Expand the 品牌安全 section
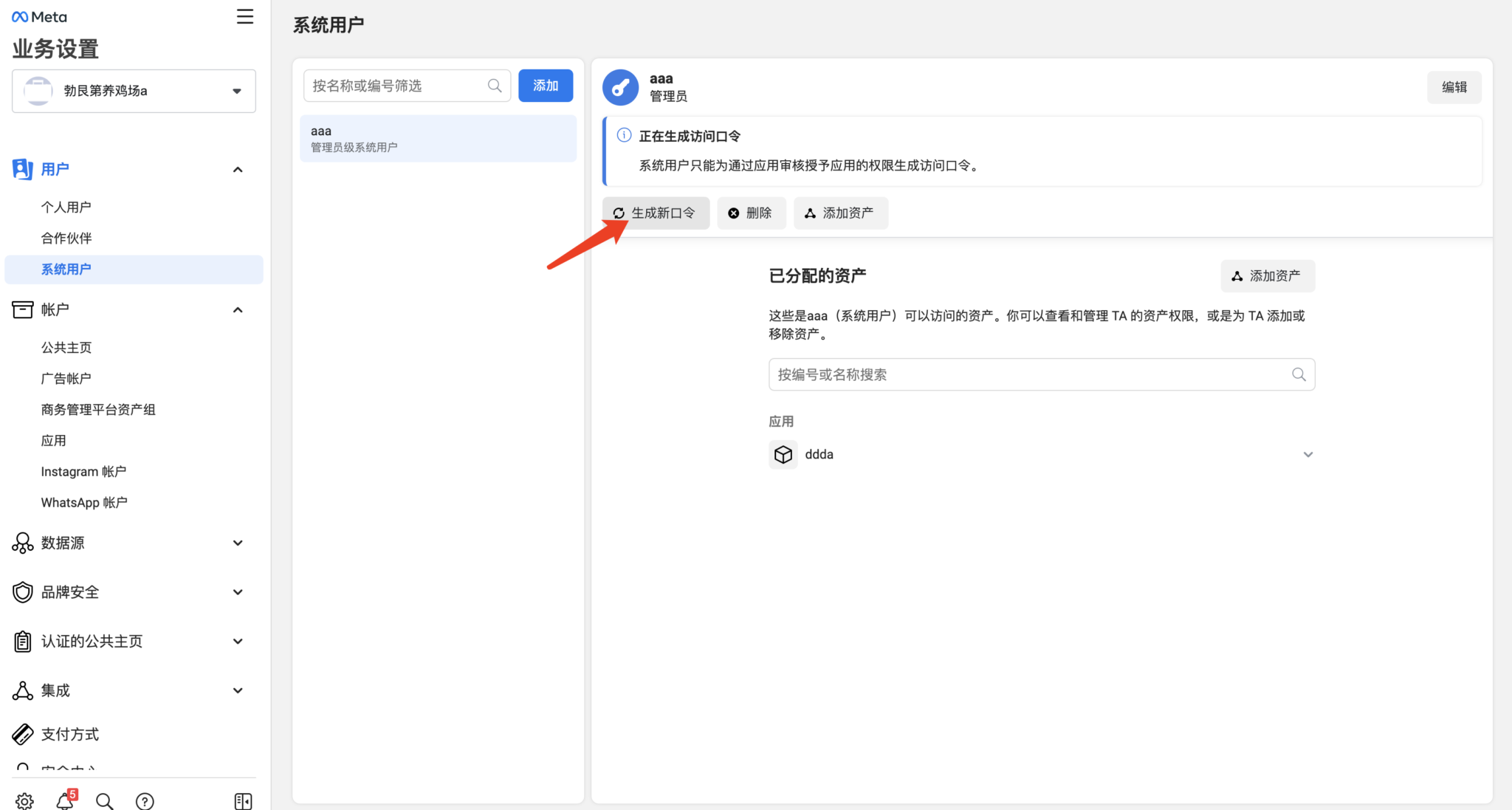1512x810 pixels. 238,592
